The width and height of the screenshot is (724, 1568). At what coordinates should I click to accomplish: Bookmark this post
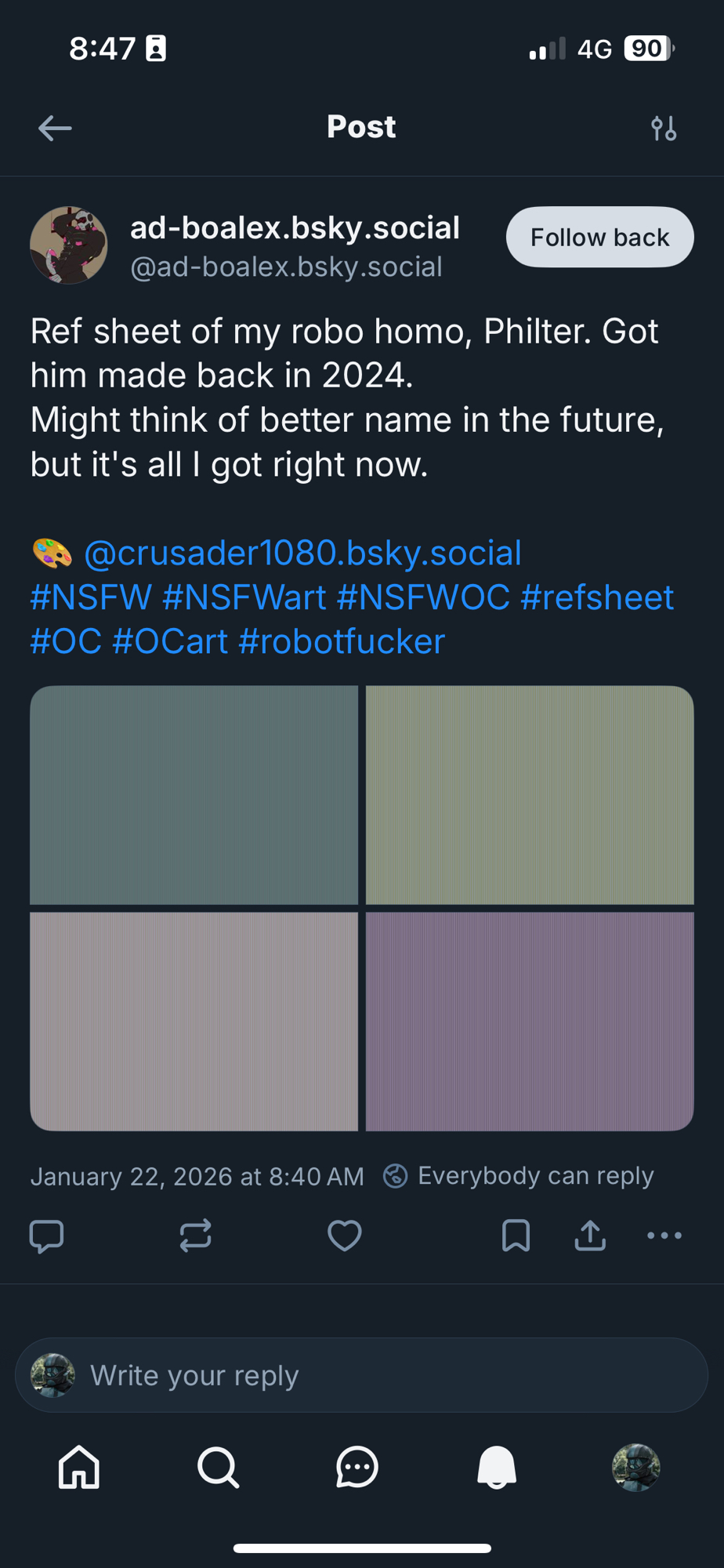tap(516, 1236)
